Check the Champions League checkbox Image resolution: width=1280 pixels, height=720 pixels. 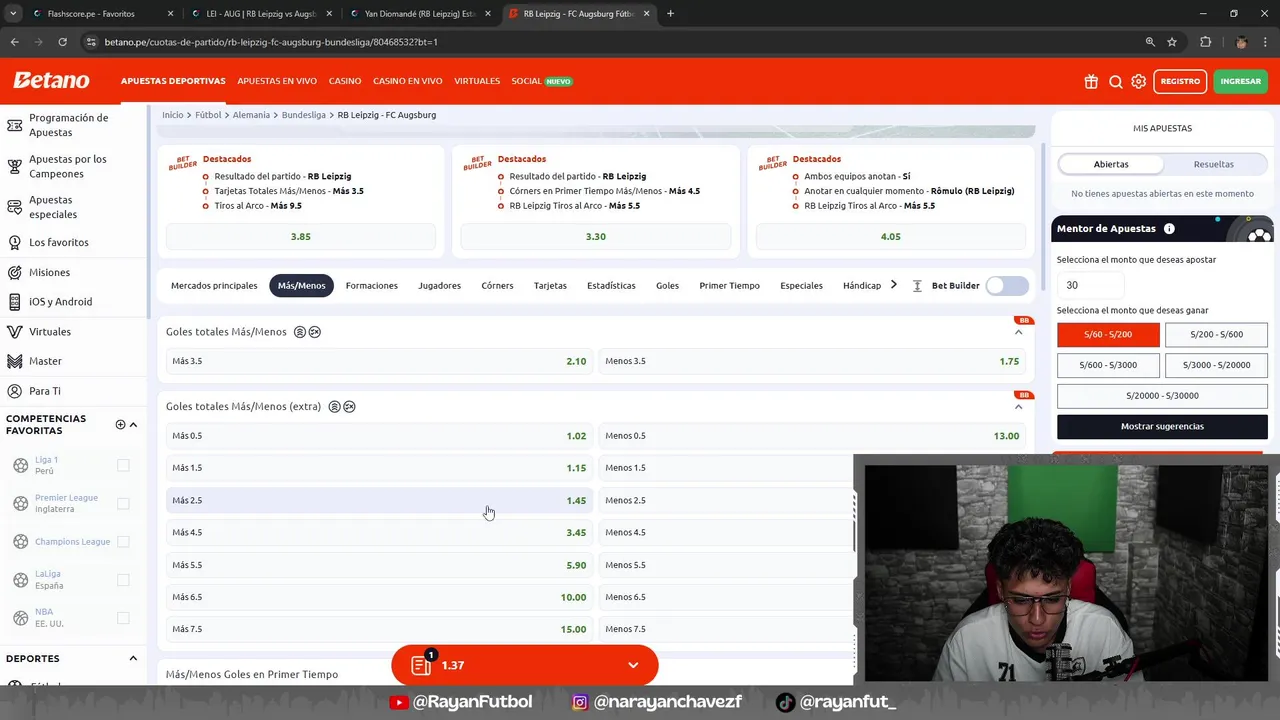coord(123,542)
